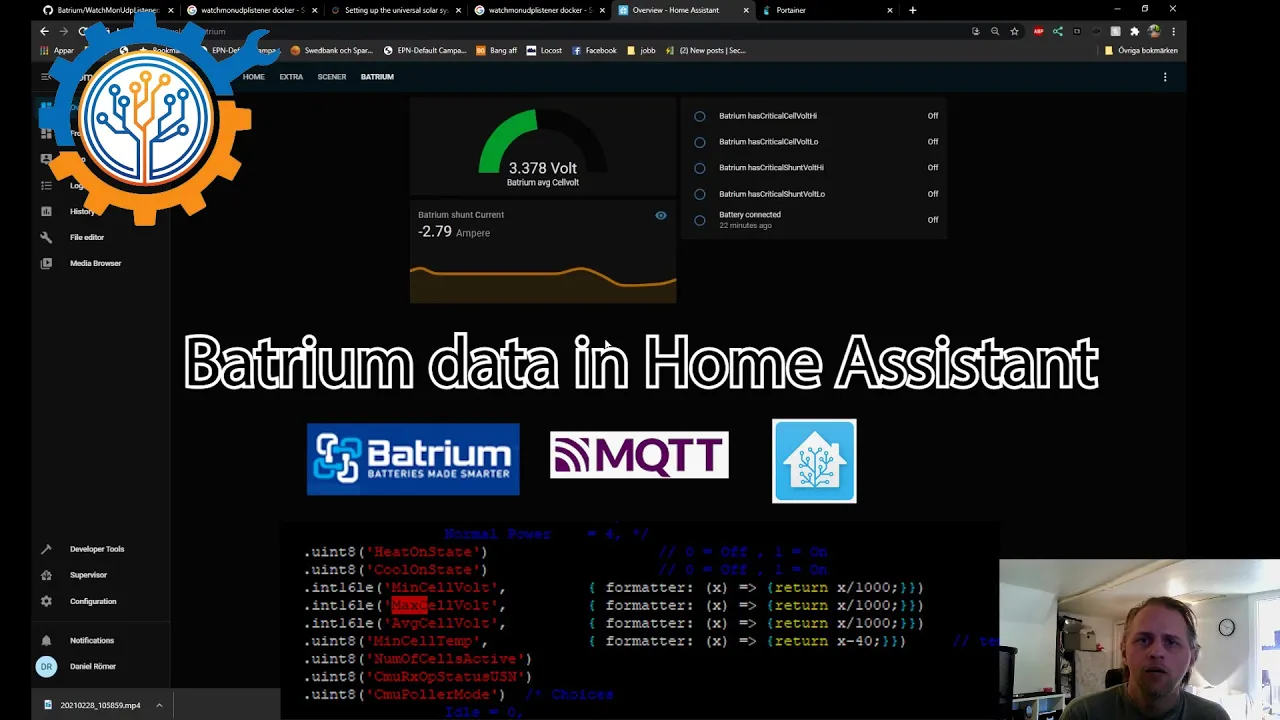
Task: Click Batrium hasCriticalShuntVoltLo state circle icon
Action: coord(700,194)
